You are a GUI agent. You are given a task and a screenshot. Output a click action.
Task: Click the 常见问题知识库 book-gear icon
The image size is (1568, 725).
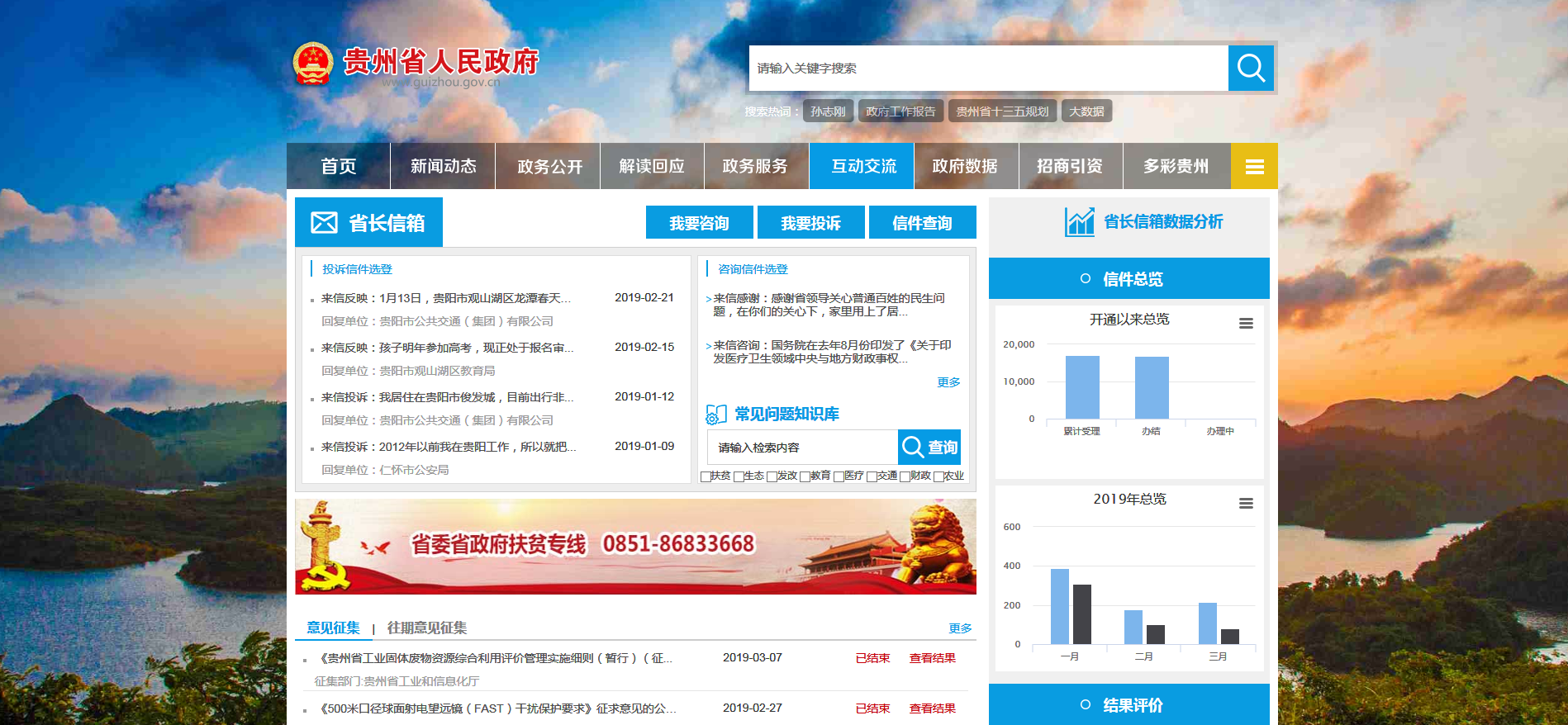tap(716, 415)
